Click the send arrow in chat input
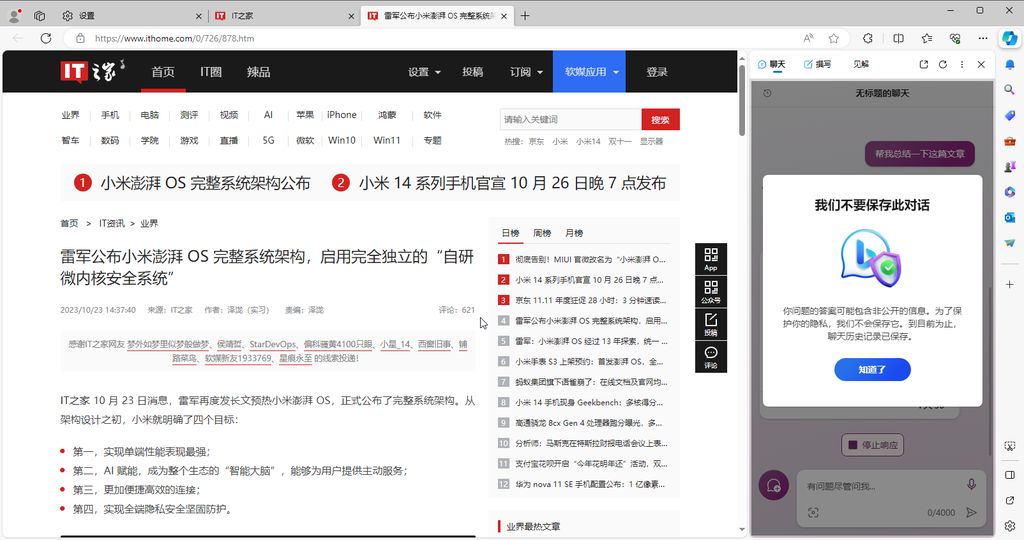The image size is (1024, 540). 971,513
